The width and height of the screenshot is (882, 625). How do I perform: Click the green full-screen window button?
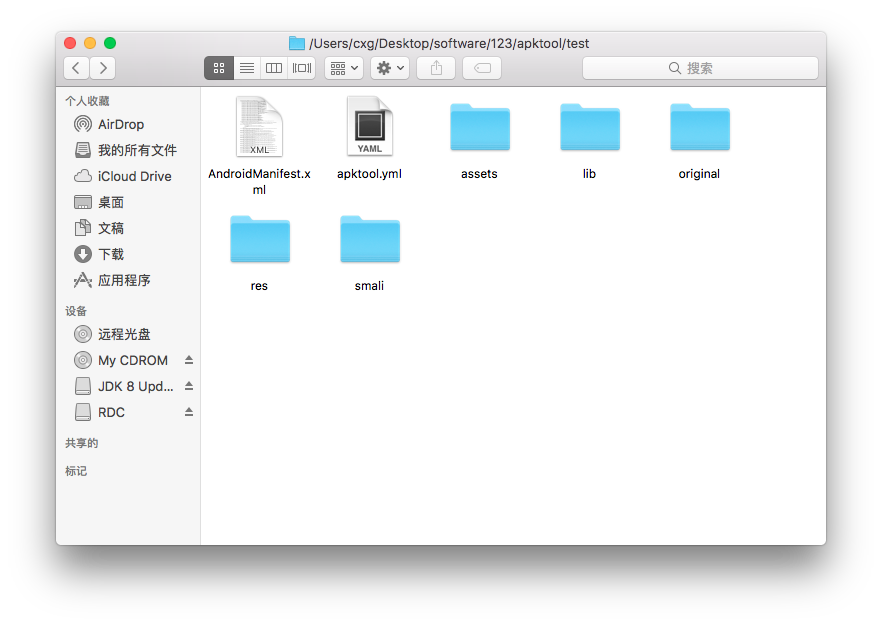pyautogui.click(x=110, y=43)
